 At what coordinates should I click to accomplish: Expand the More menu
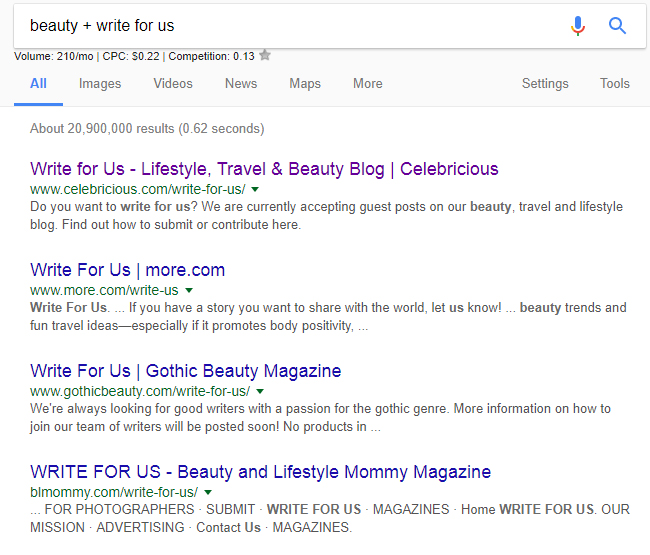click(368, 84)
